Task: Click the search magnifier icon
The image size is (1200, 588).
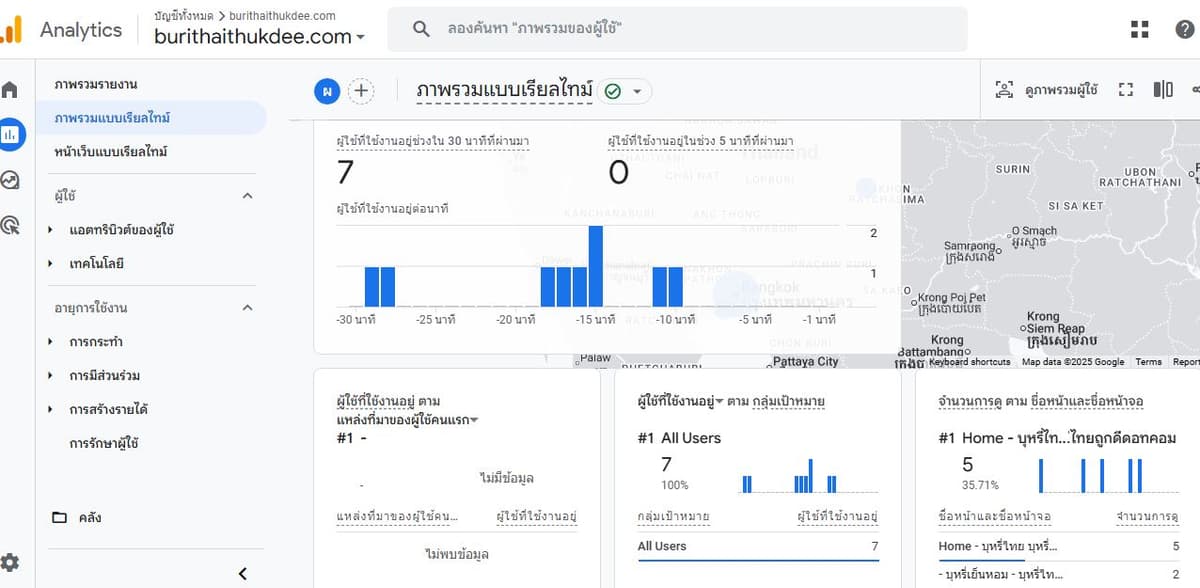Action: (x=422, y=29)
